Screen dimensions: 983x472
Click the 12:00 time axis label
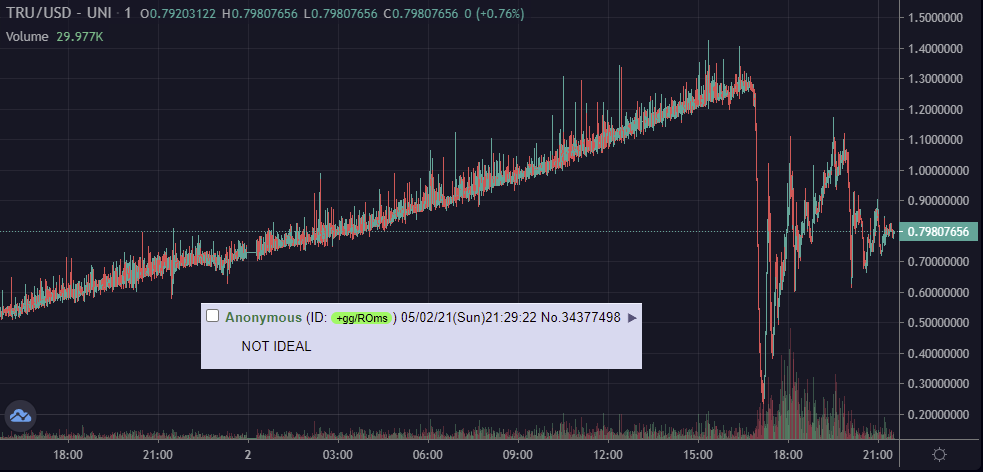pyautogui.click(x=608, y=454)
